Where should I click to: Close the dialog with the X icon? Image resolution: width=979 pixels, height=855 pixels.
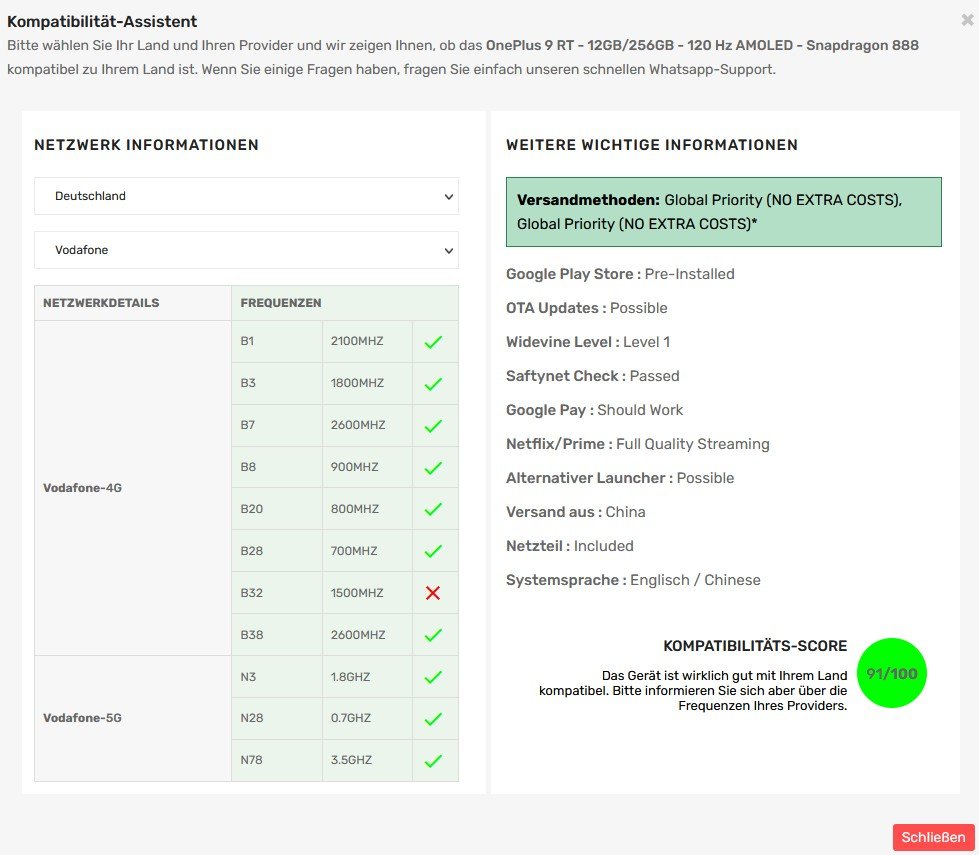[967, 21]
